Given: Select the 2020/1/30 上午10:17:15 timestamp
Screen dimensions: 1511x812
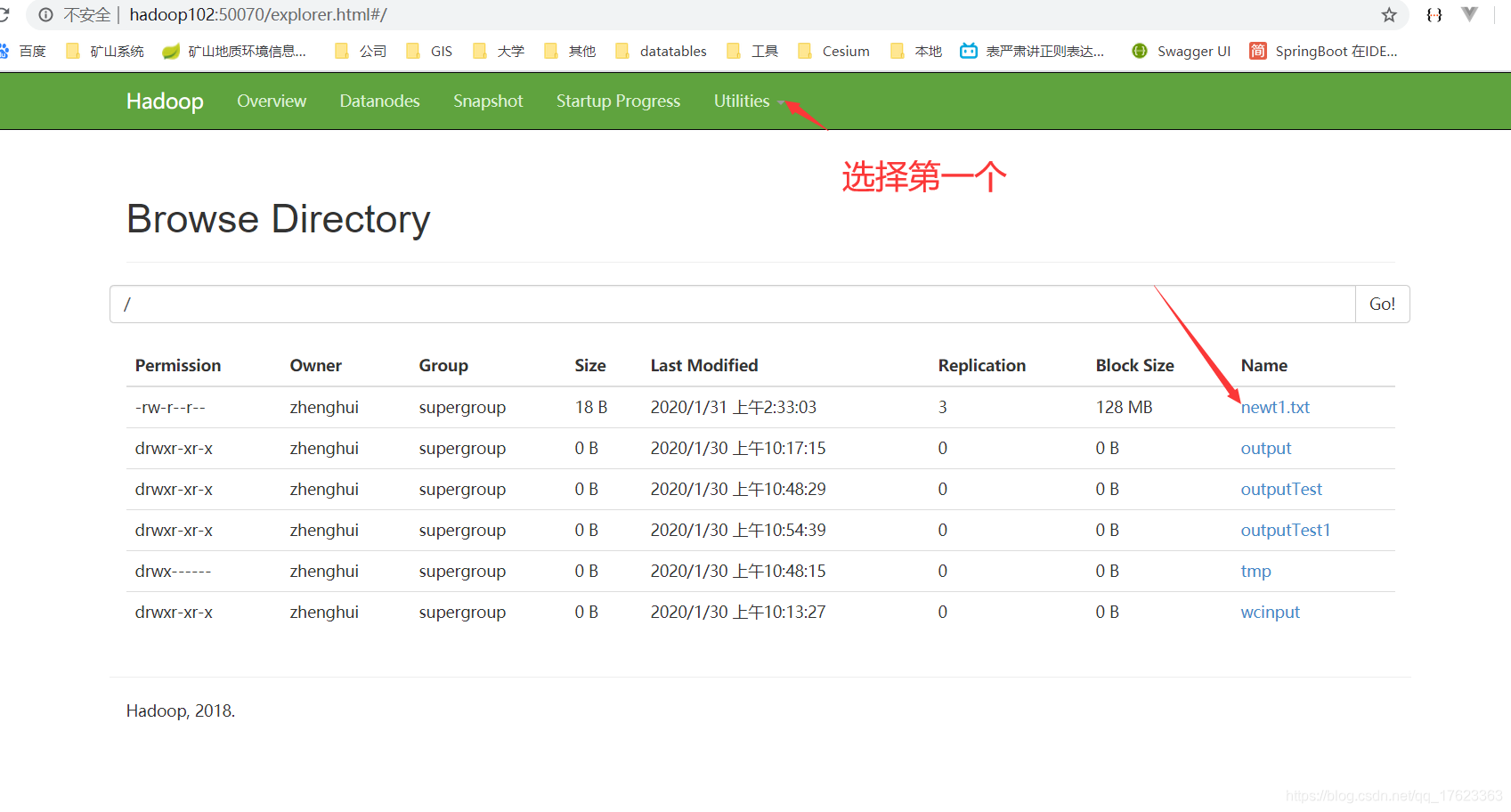Looking at the screenshot, I should 738,449.
